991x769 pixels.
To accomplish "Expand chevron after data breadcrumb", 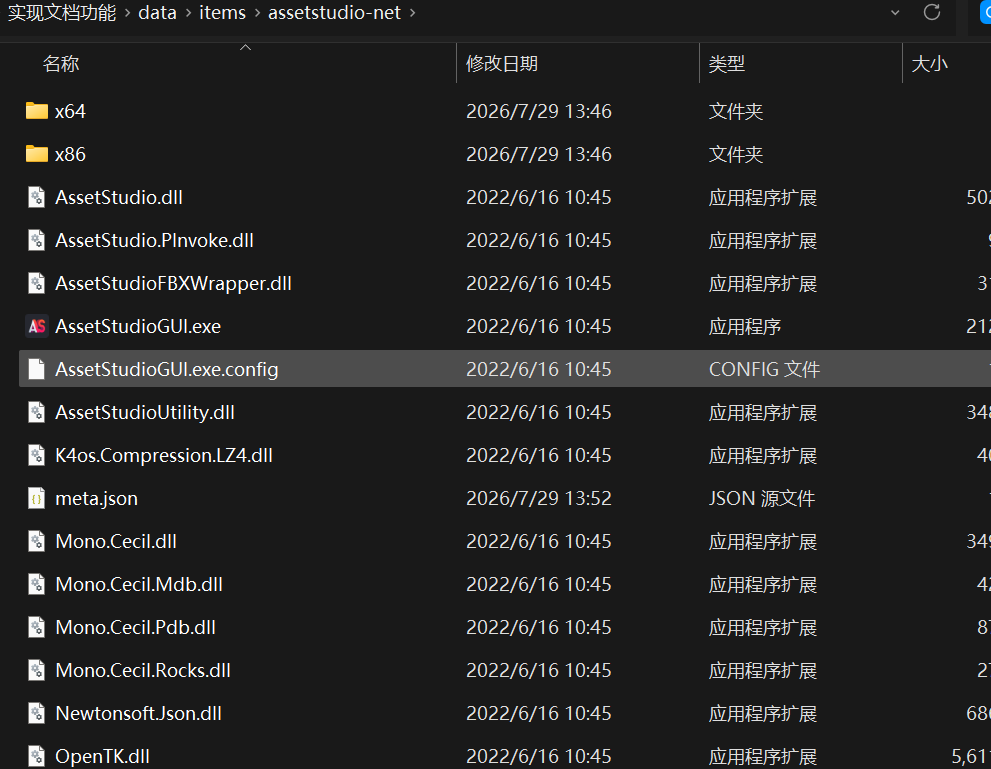I will coord(188,13).
